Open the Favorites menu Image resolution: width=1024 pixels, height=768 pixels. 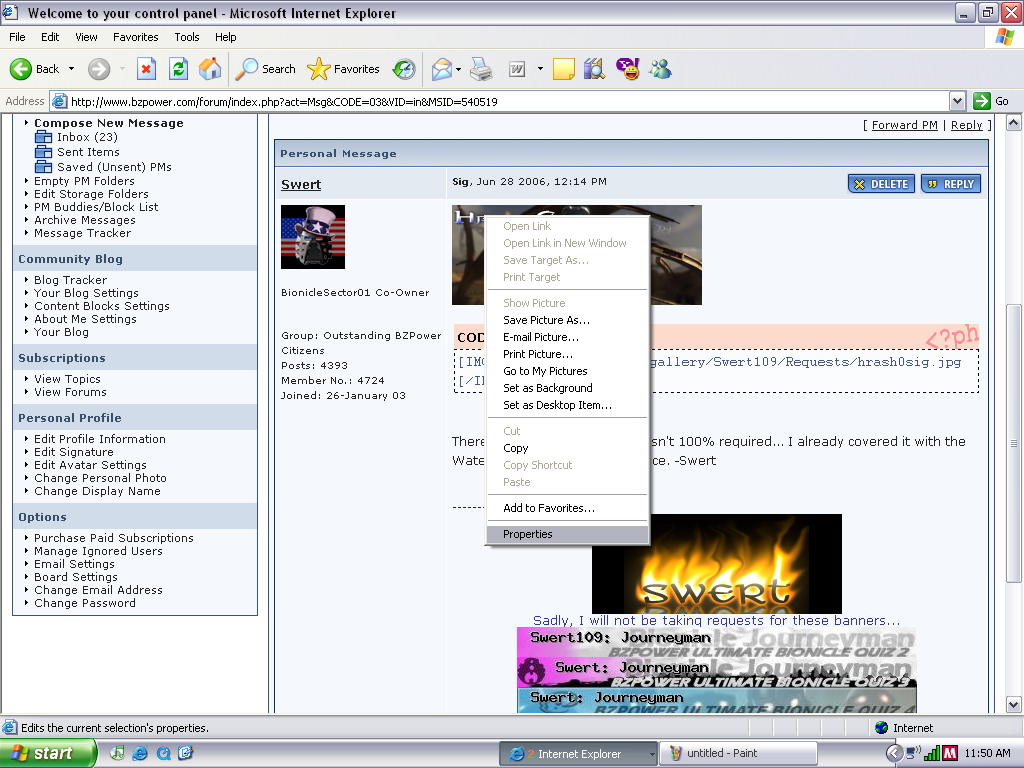135,37
